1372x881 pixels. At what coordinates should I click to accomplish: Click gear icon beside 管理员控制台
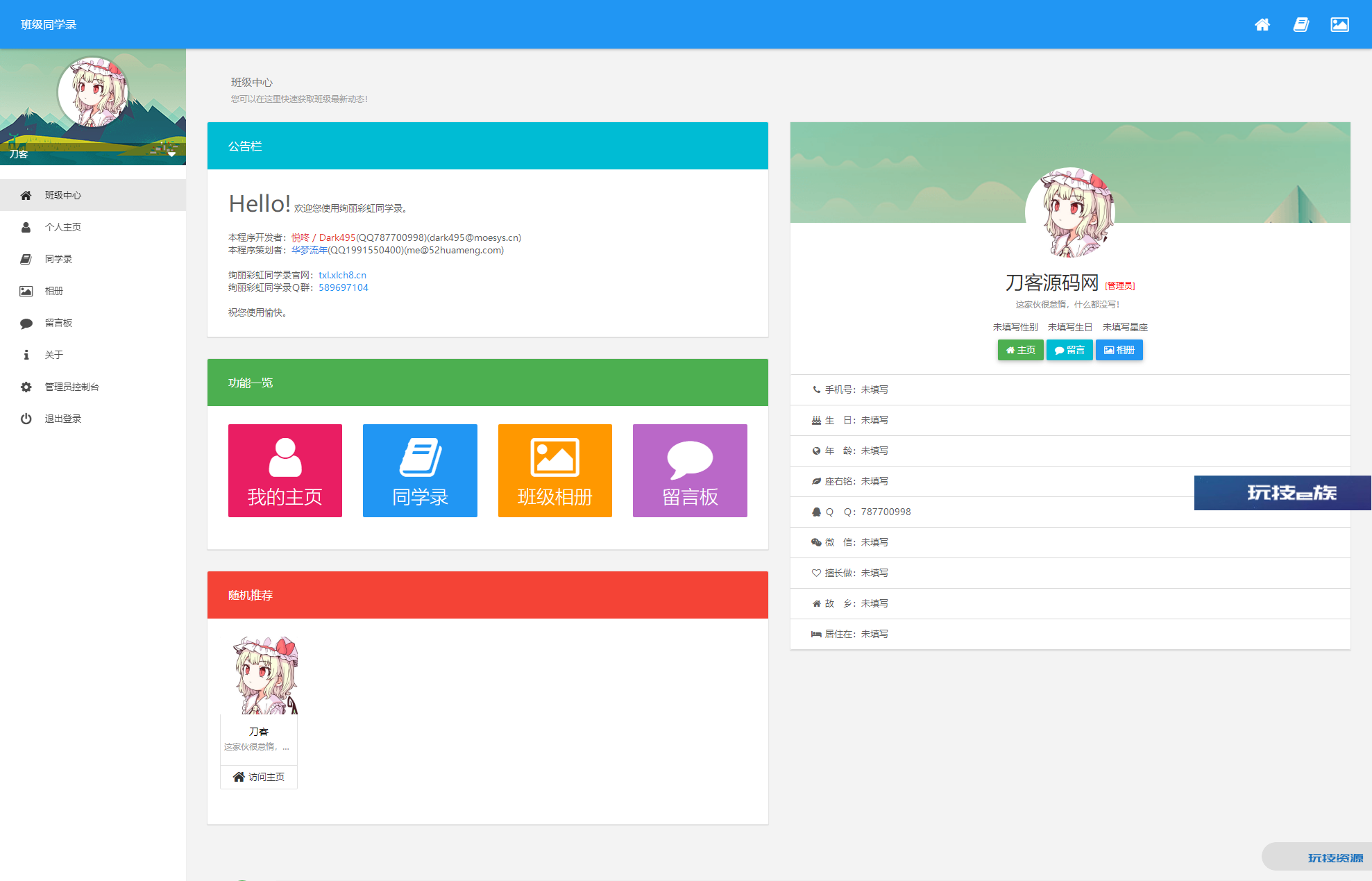26,387
